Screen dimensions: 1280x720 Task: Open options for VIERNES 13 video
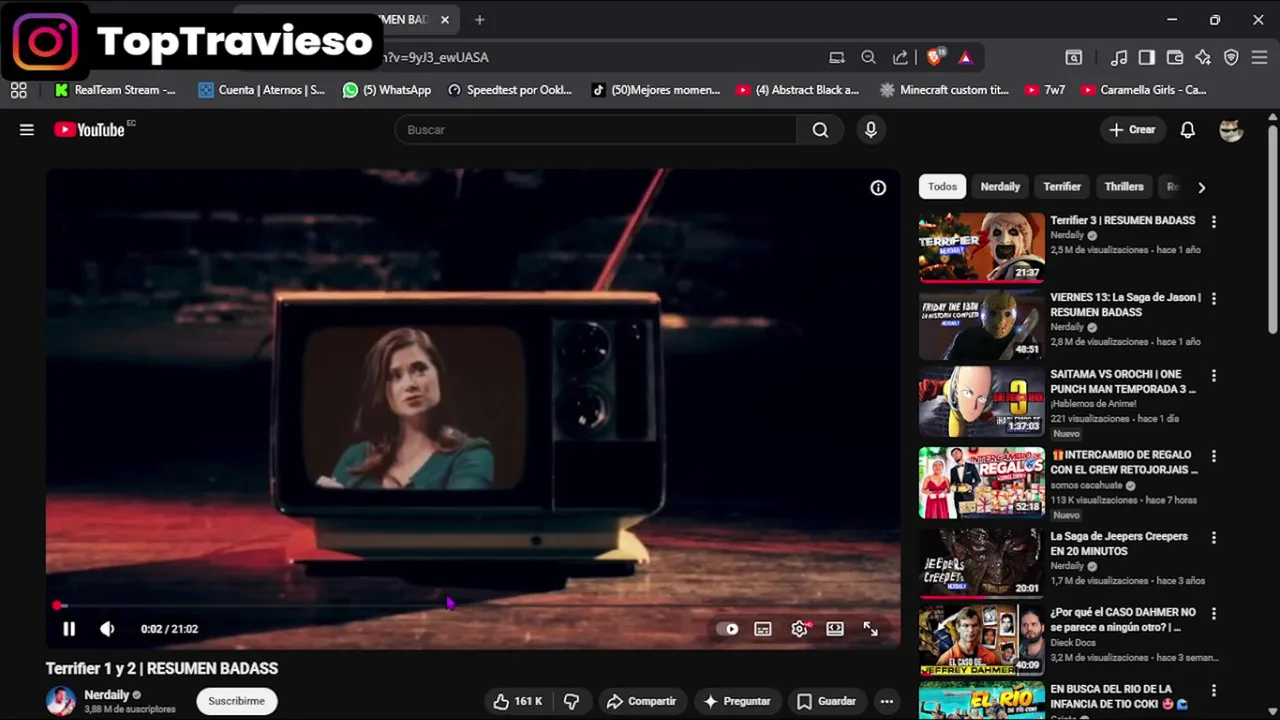click(1214, 299)
